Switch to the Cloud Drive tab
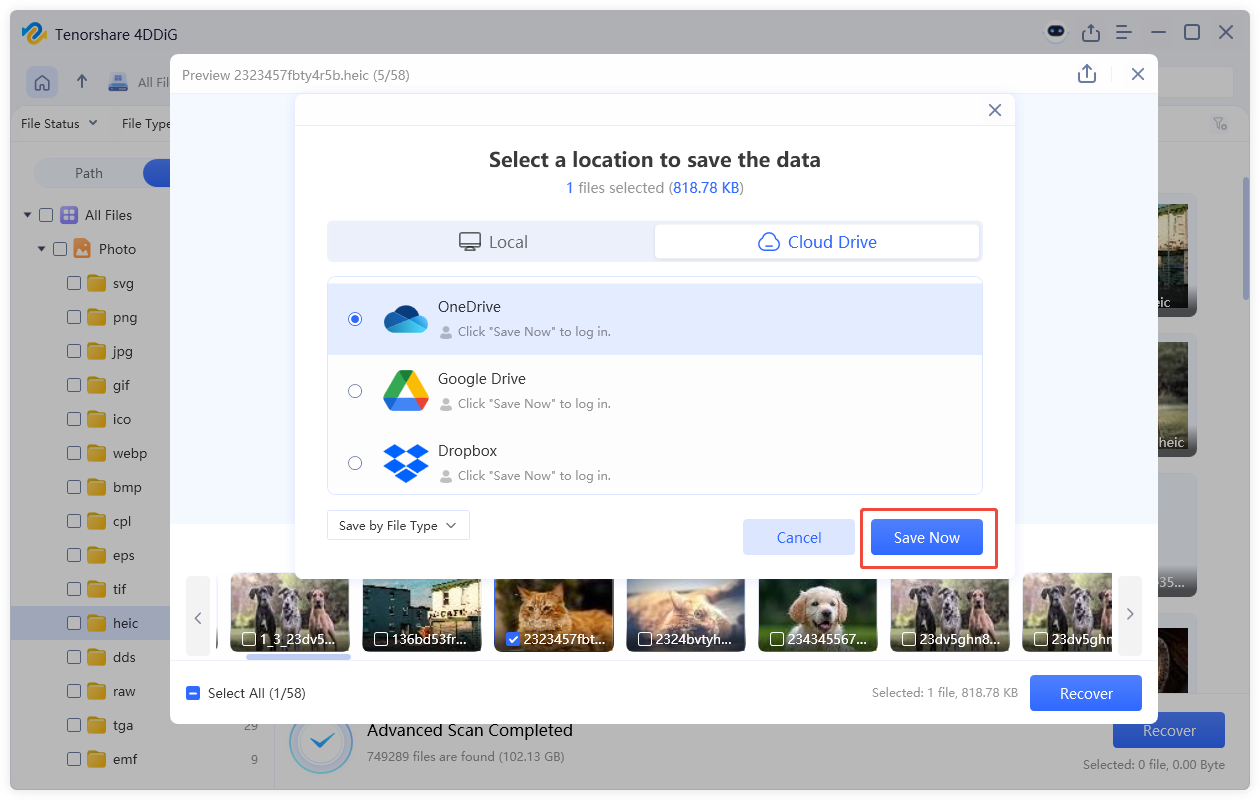1260x800 pixels. (x=817, y=241)
